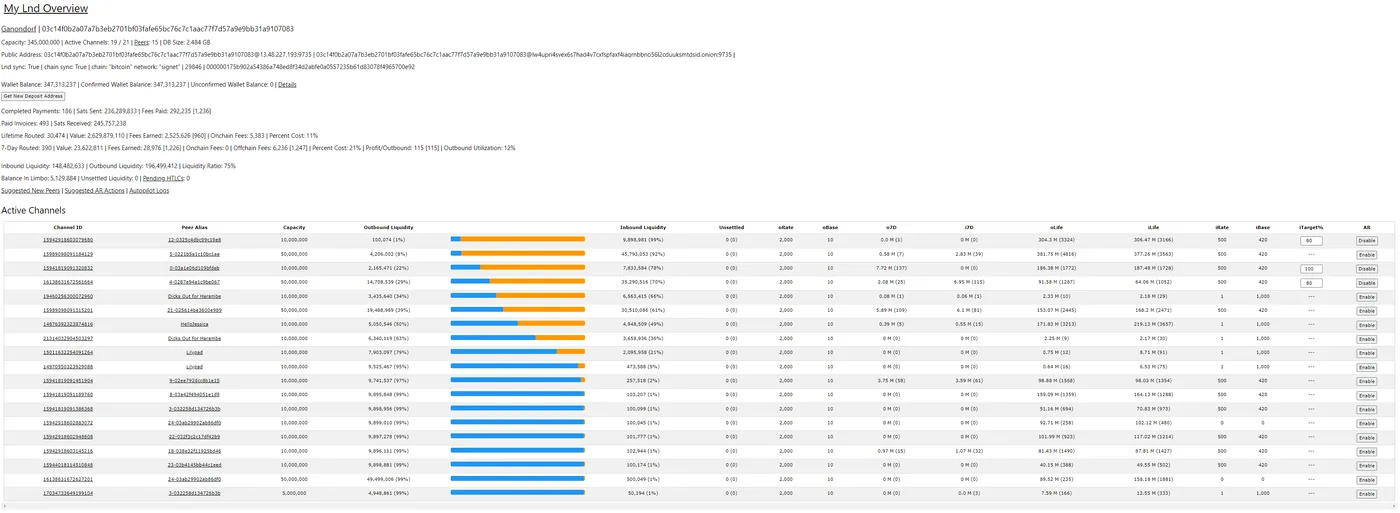Open wallet balance Details link
The height and width of the screenshot is (513, 1400).
coord(287,85)
